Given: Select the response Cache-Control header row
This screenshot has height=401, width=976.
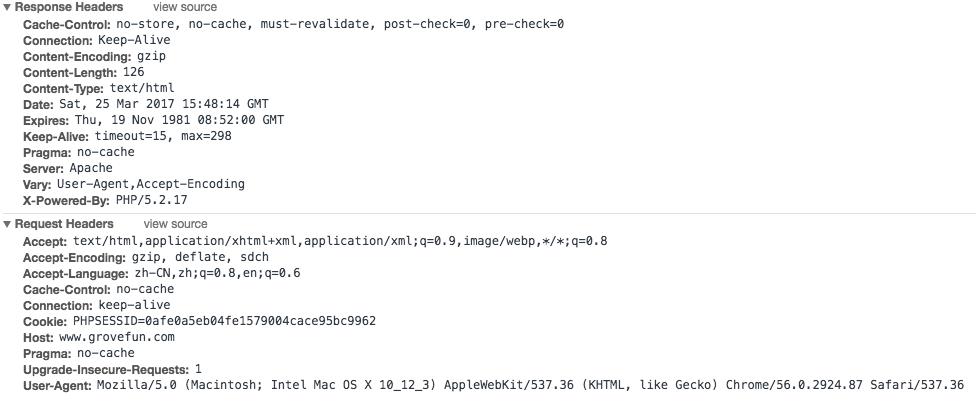Looking at the screenshot, I should point(293,24).
